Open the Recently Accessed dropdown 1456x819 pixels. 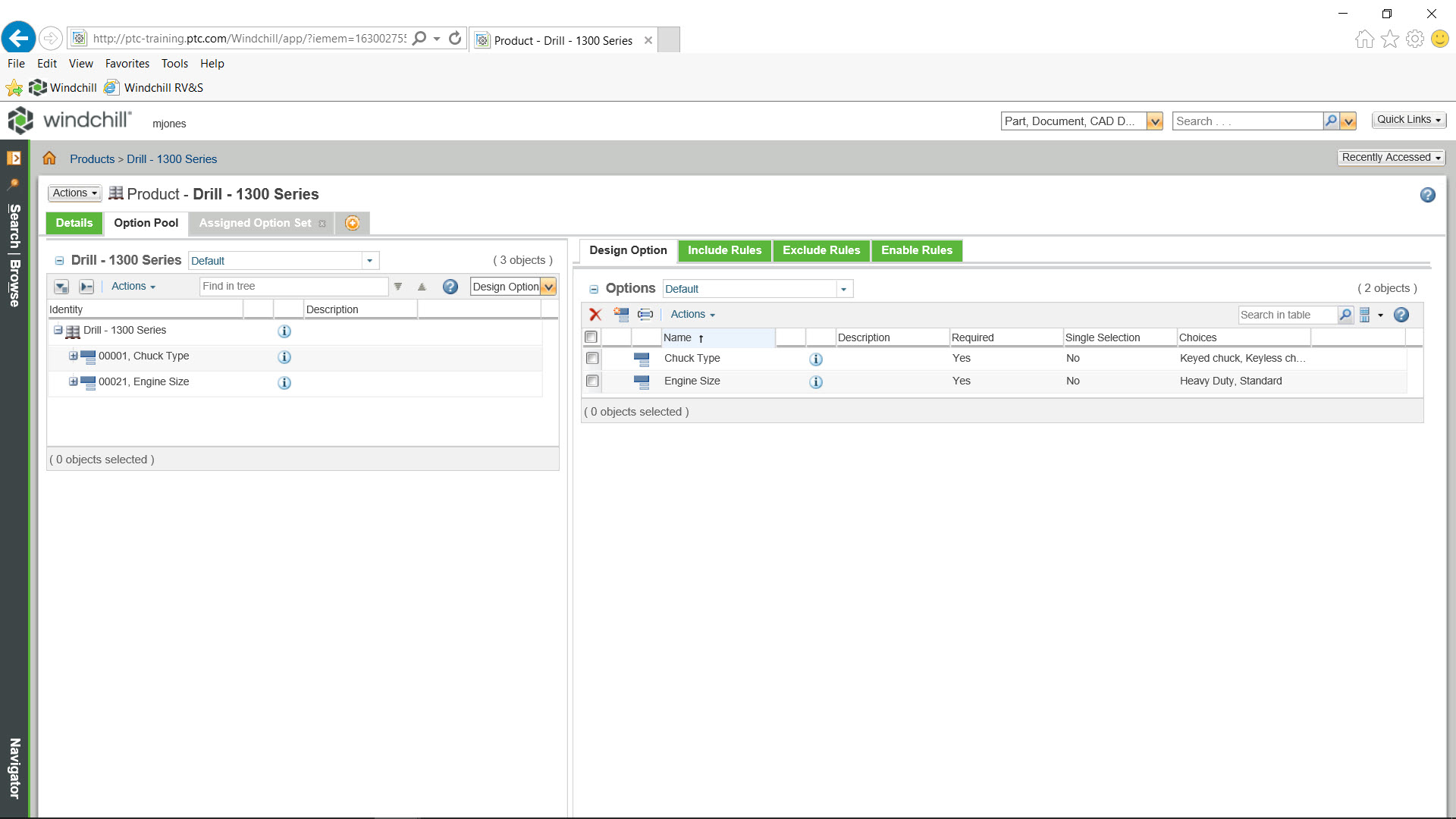pyautogui.click(x=1391, y=157)
